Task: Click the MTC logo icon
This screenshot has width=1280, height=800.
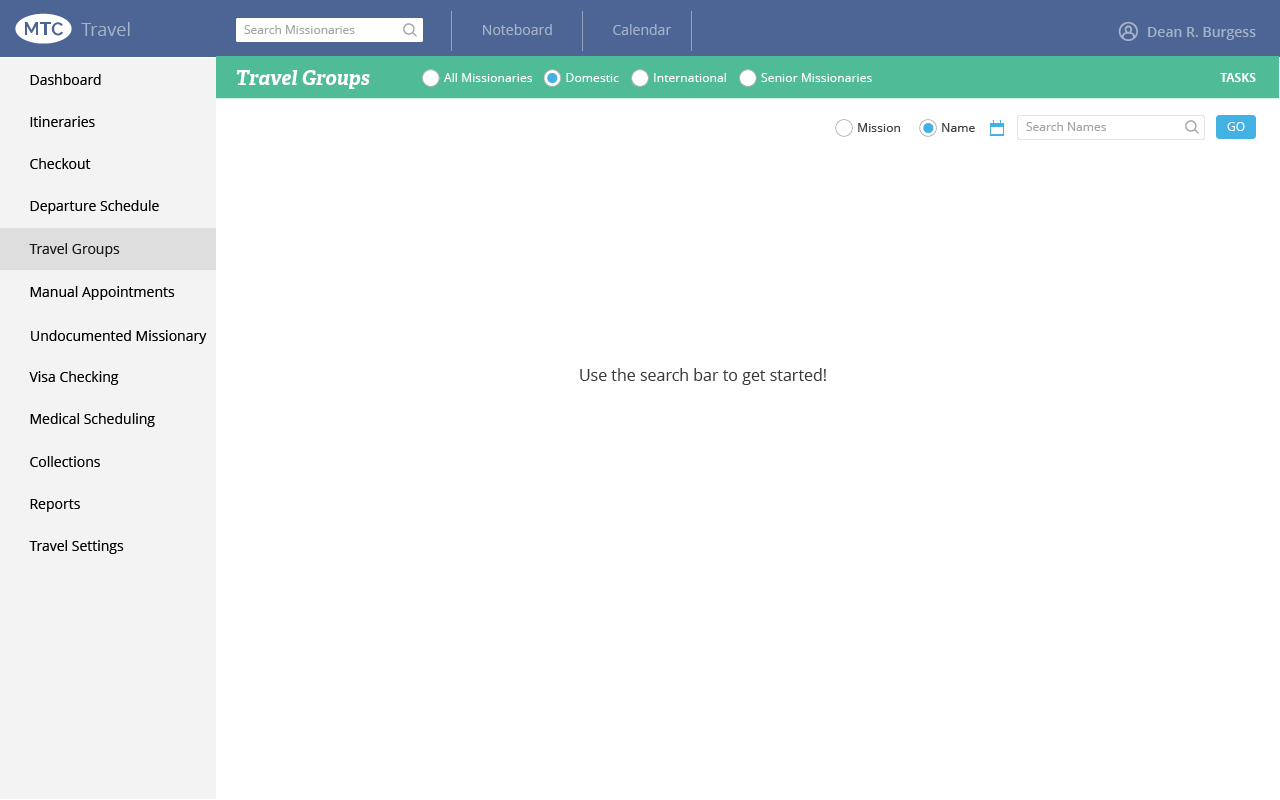Action: click(x=43, y=29)
